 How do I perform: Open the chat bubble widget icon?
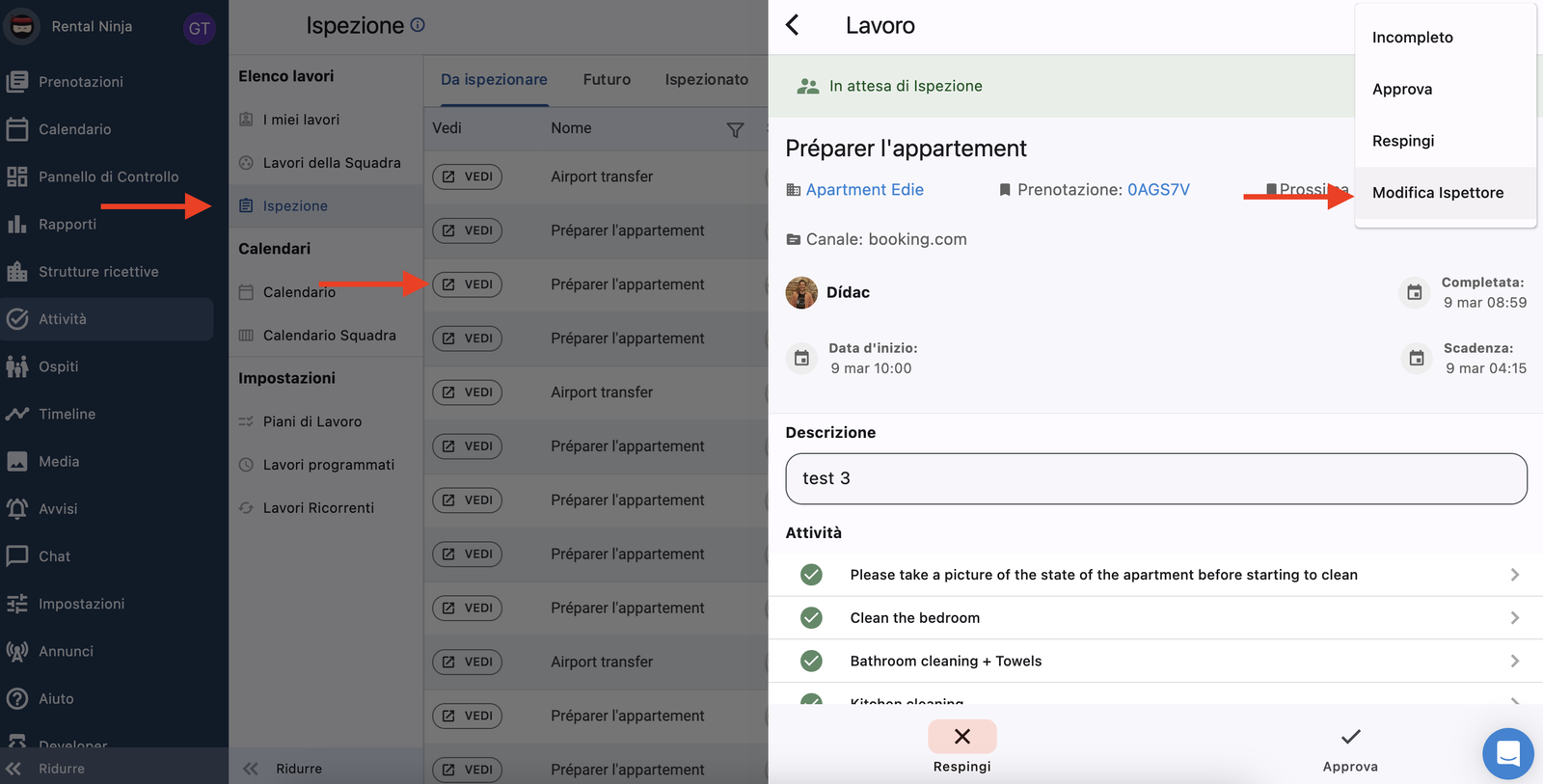[1507, 753]
